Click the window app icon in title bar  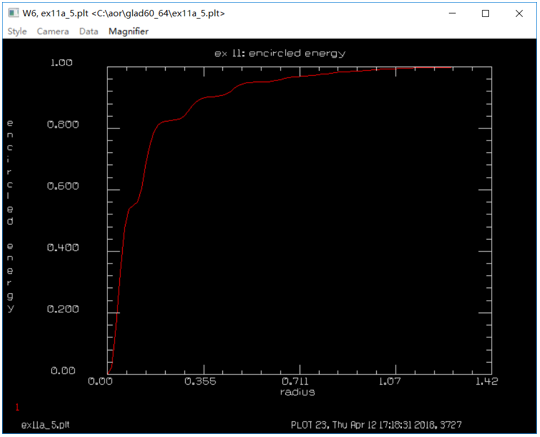(13, 13)
